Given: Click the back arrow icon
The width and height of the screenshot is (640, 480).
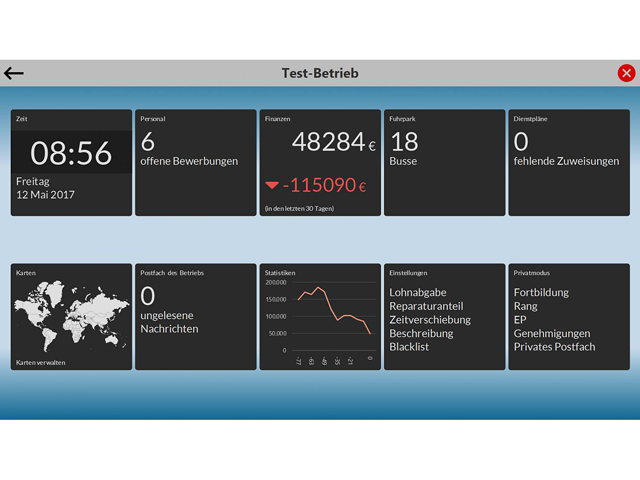Looking at the screenshot, I should pyautogui.click(x=14, y=73).
